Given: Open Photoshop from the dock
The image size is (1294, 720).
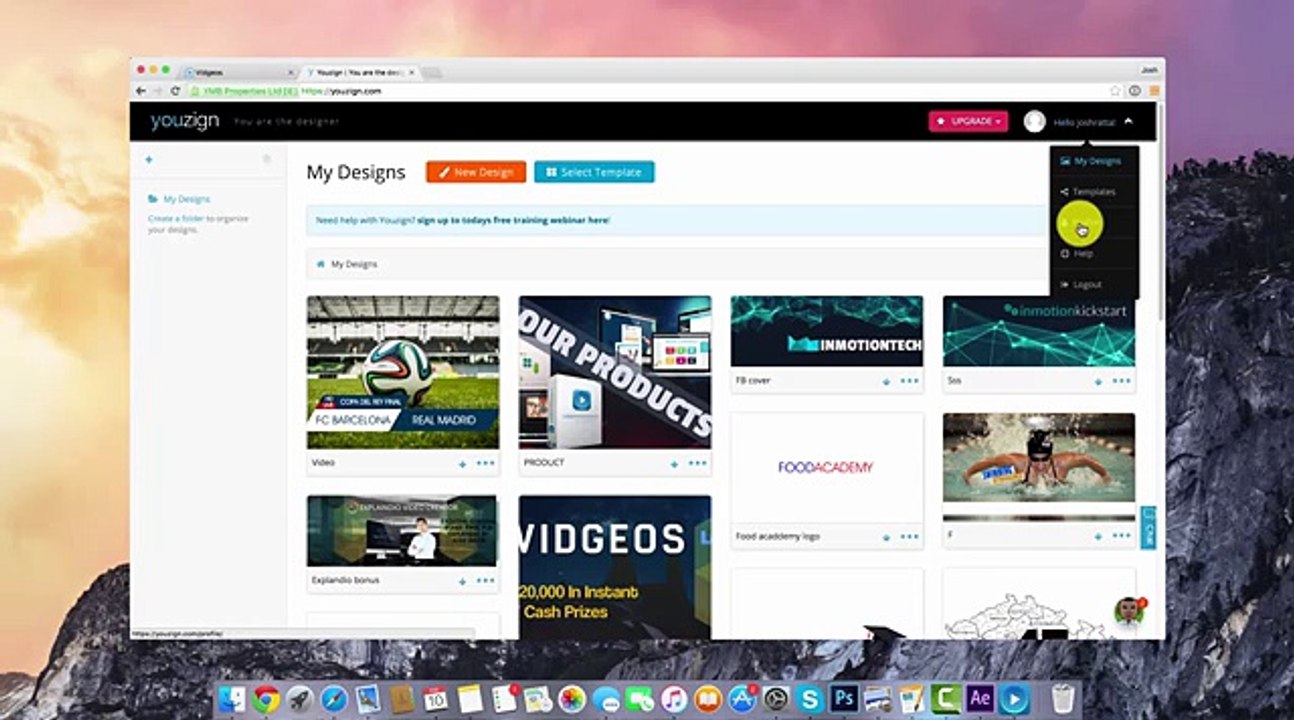Looking at the screenshot, I should [844, 698].
